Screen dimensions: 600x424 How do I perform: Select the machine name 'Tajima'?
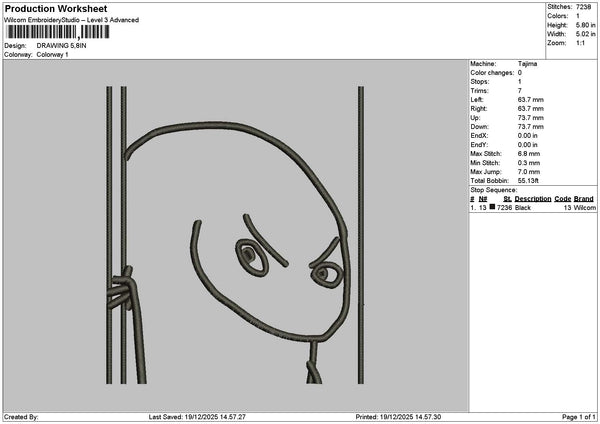tap(527, 64)
